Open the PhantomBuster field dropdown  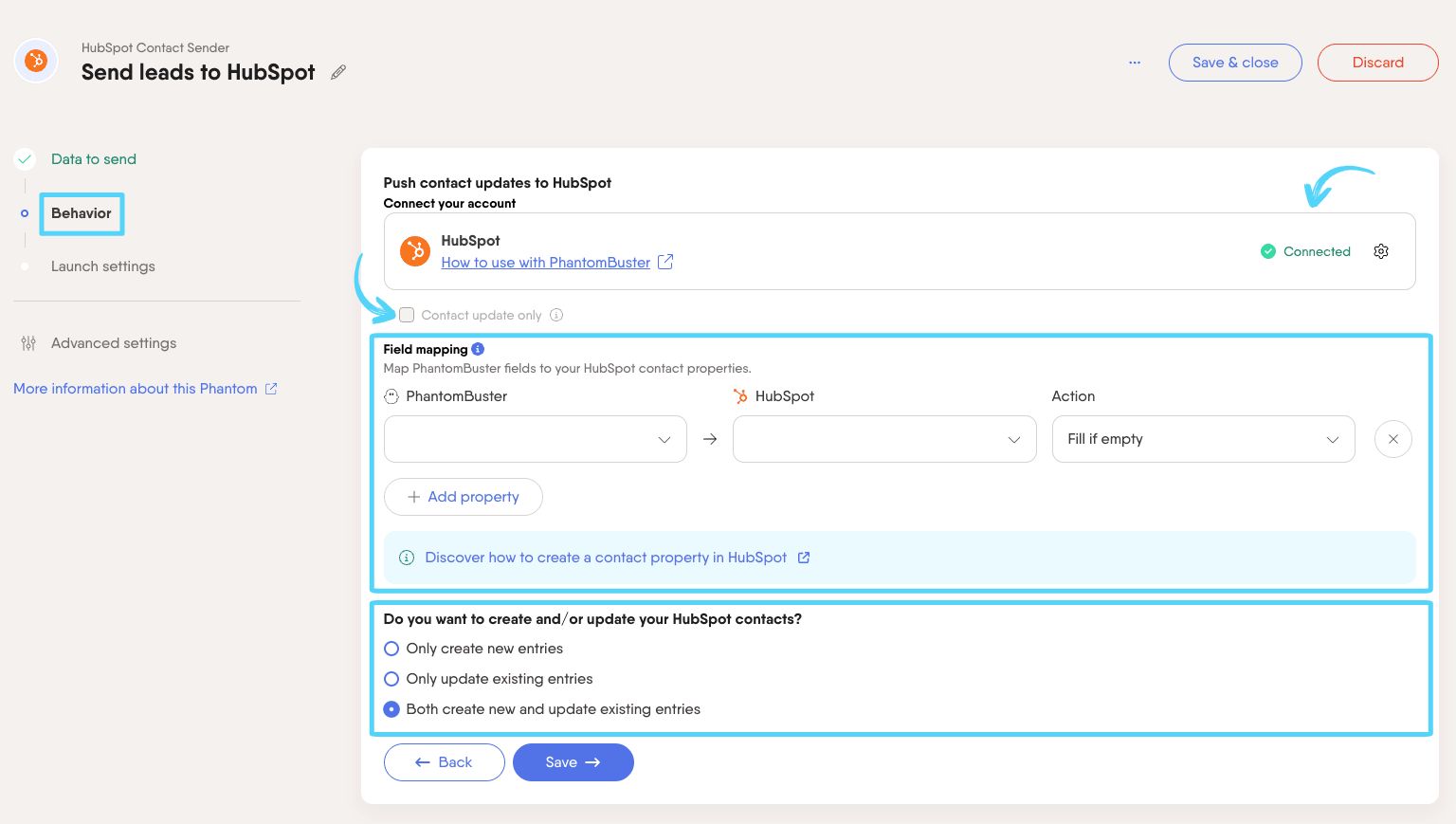click(x=535, y=439)
